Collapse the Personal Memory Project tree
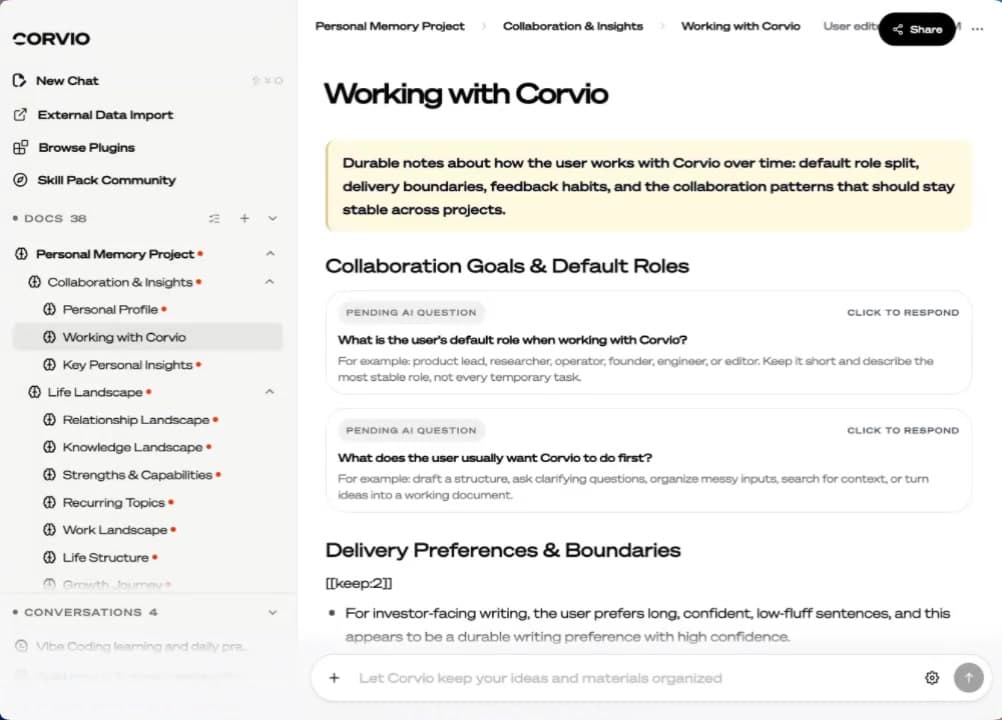Viewport: 1002px width, 720px height. tap(270, 253)
